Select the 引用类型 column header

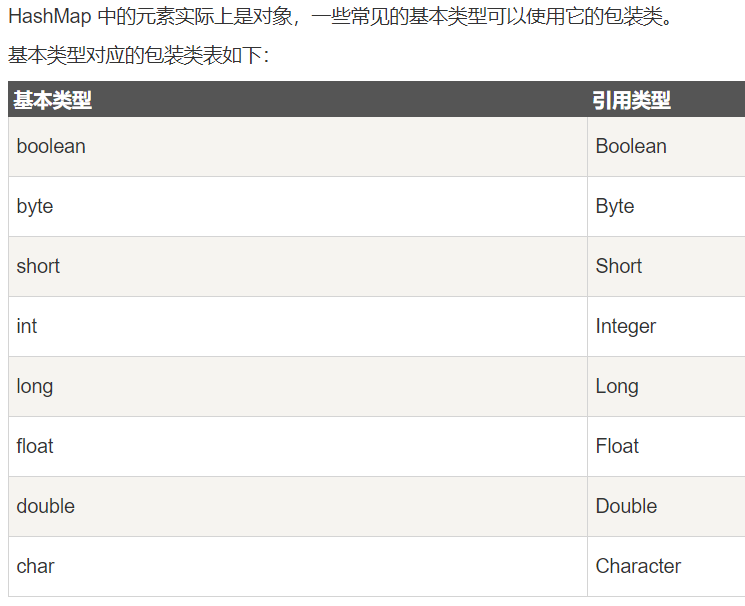pos(631,100)
